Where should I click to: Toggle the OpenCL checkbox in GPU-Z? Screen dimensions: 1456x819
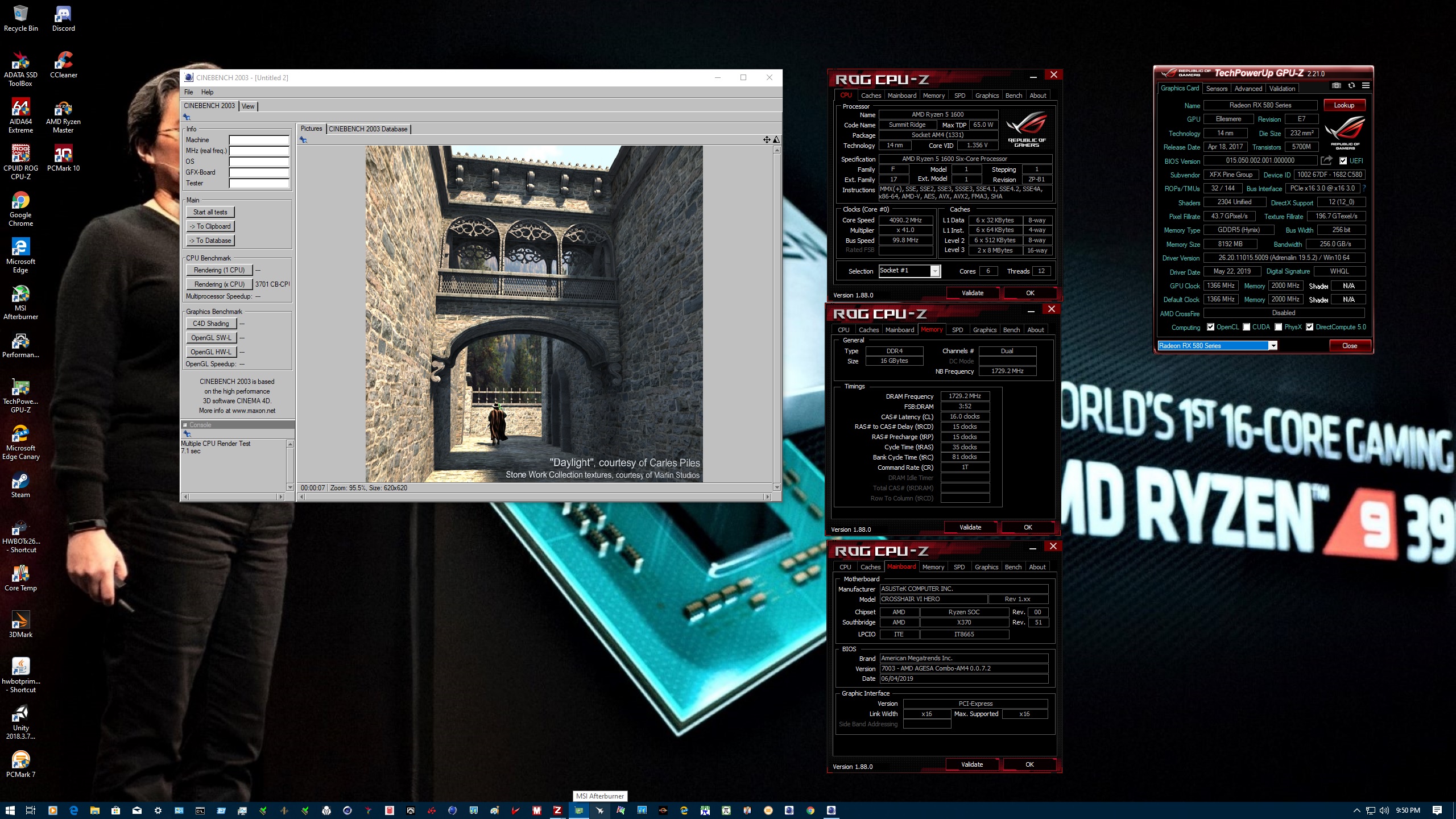tap(1211, 327)
